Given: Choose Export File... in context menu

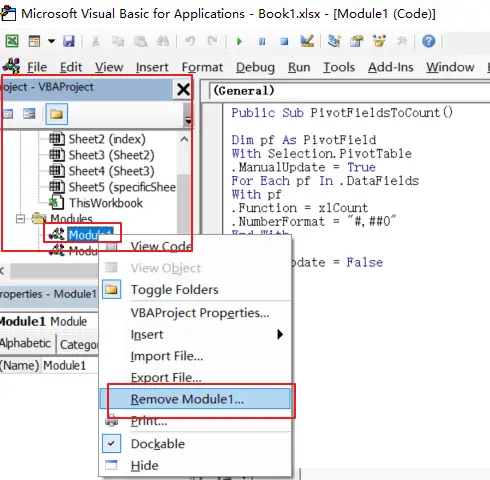Looking at the screenshot, I should (x=195, y=377).
